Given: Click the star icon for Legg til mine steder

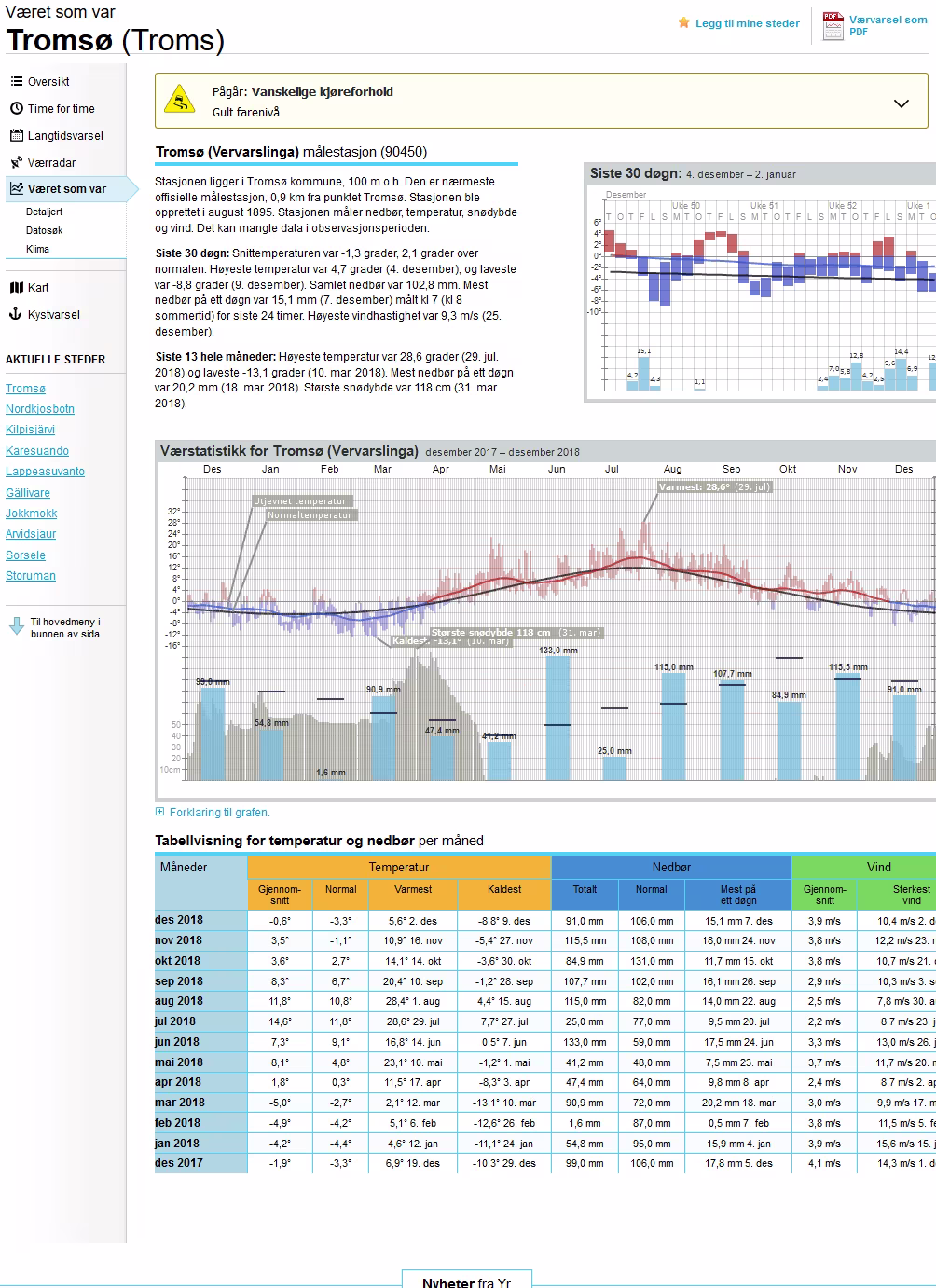Looking at the screenshot, I should tap(684, 23).
